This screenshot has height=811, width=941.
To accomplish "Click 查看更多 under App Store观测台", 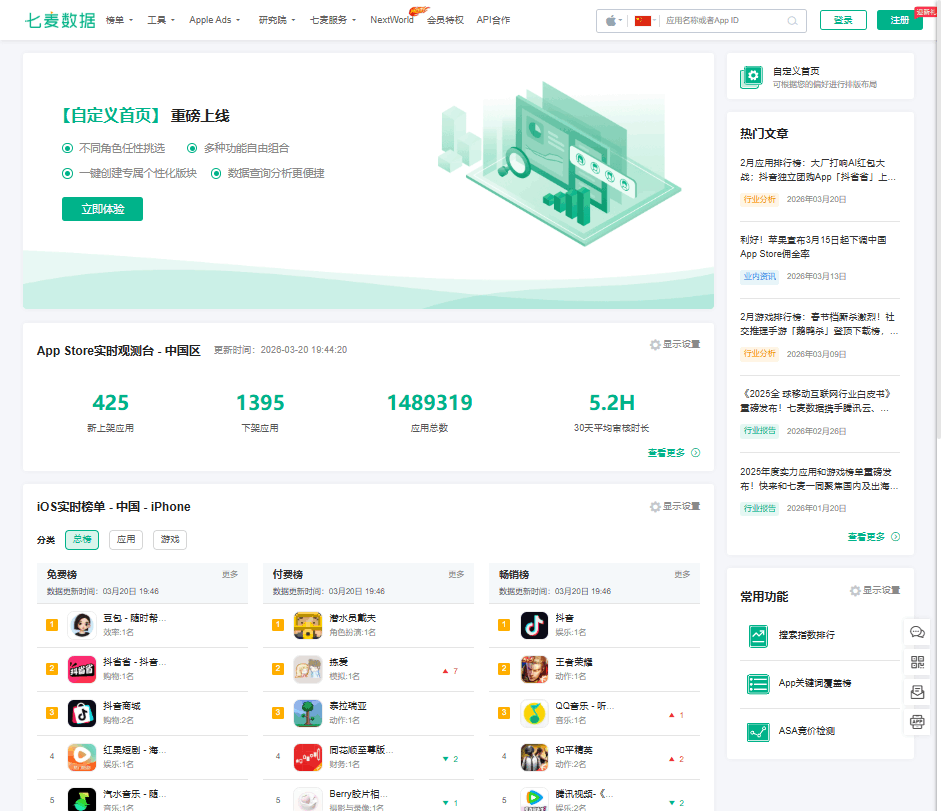I will (x=666, y=452).
